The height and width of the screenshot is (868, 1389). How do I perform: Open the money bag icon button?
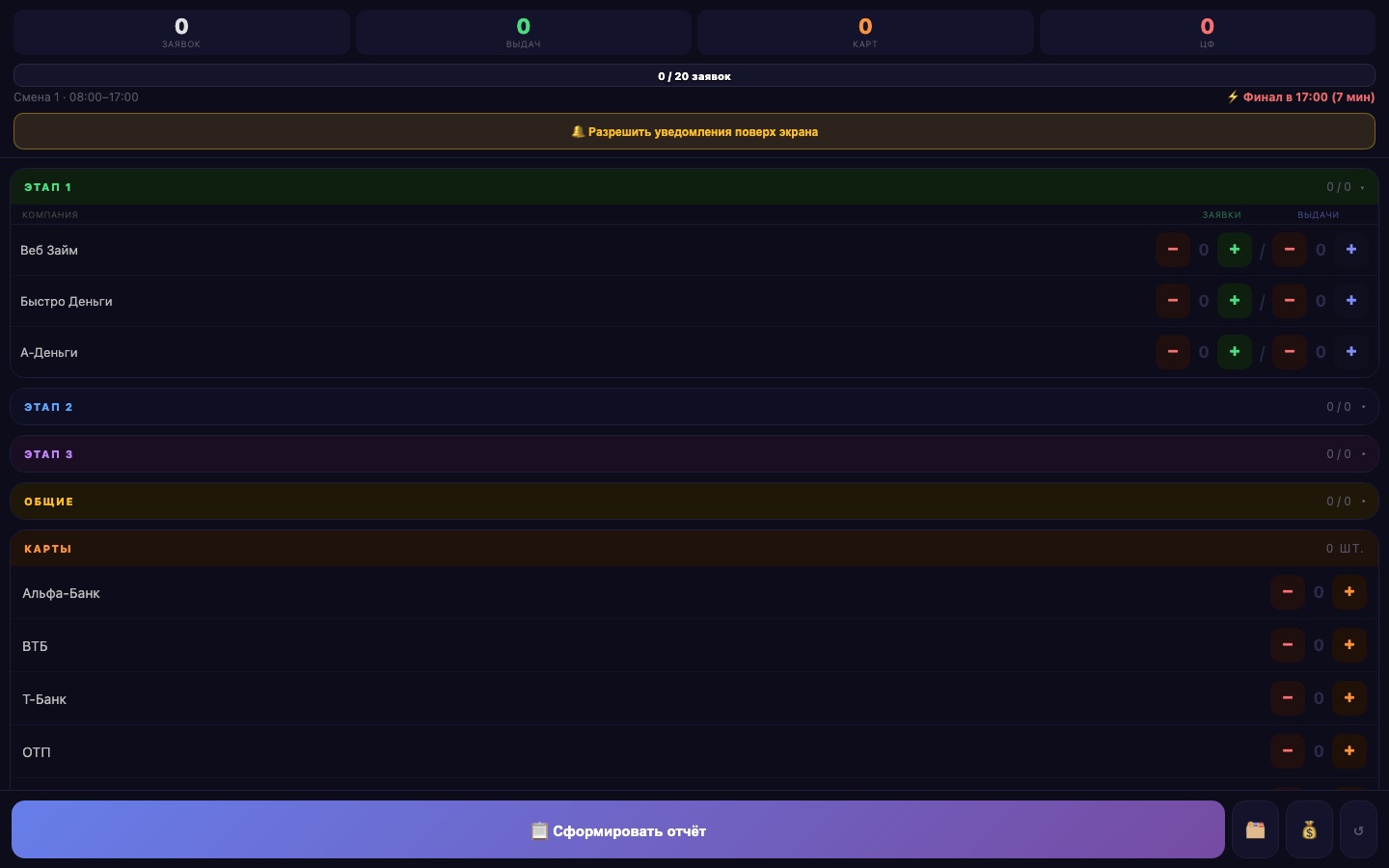coord(1309,829)
